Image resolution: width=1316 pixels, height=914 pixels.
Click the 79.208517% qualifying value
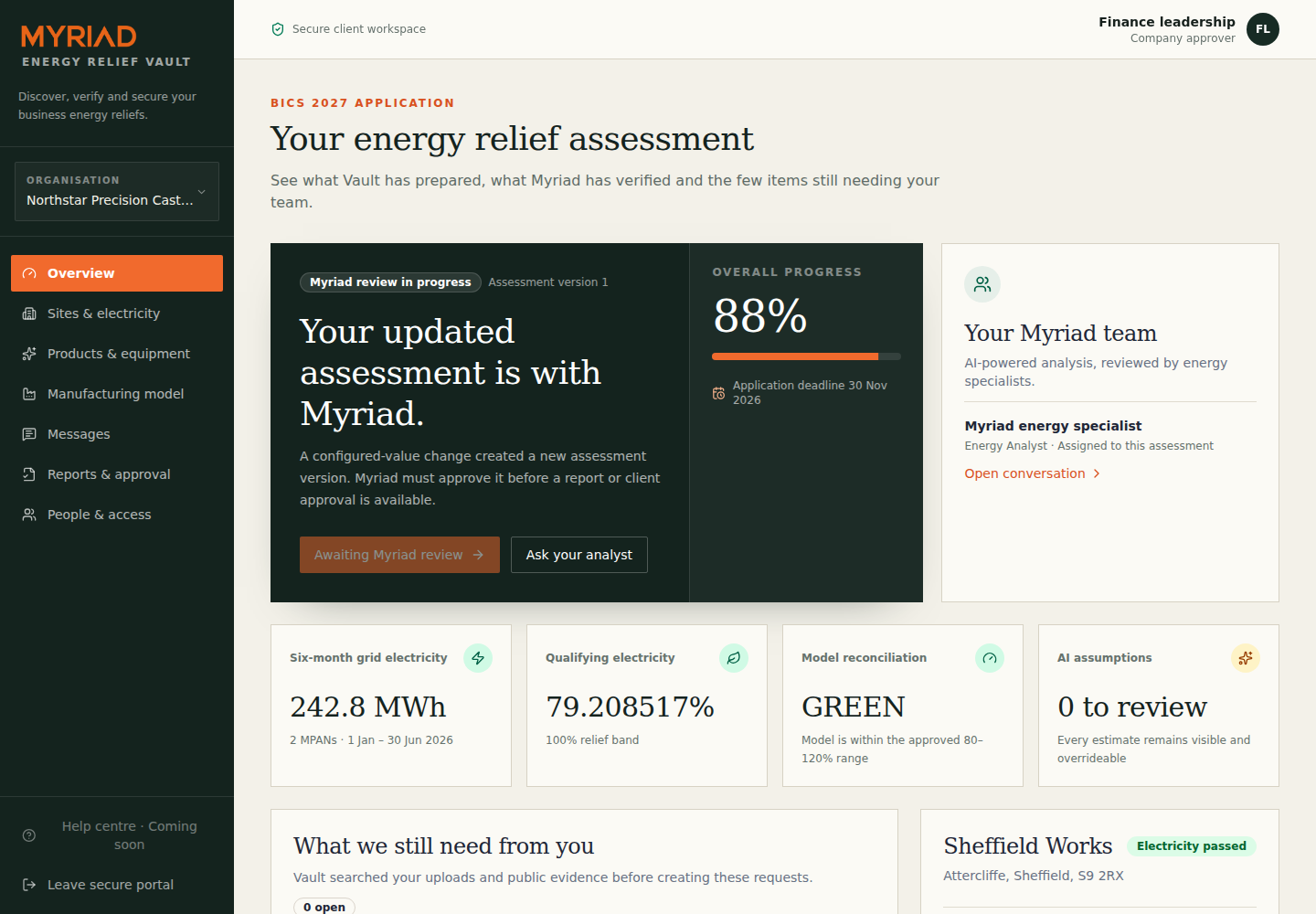tap(630, 707)
